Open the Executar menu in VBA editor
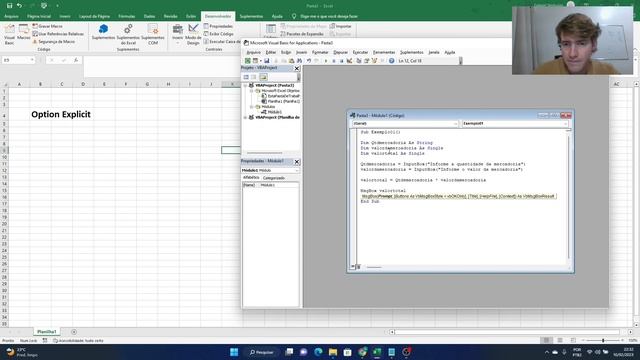Image resolution: width=640 pixels, height=360 pixels. click(360, 52)
